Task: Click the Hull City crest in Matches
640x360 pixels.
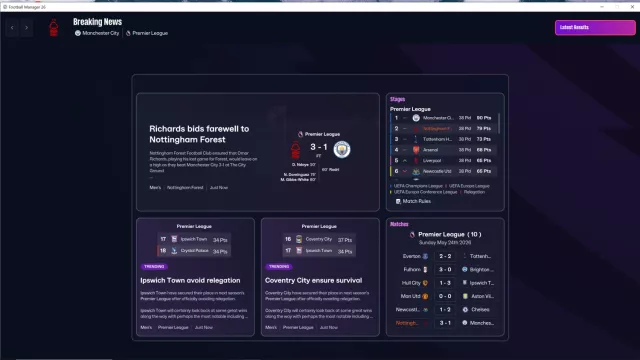Action: (425, 283)
